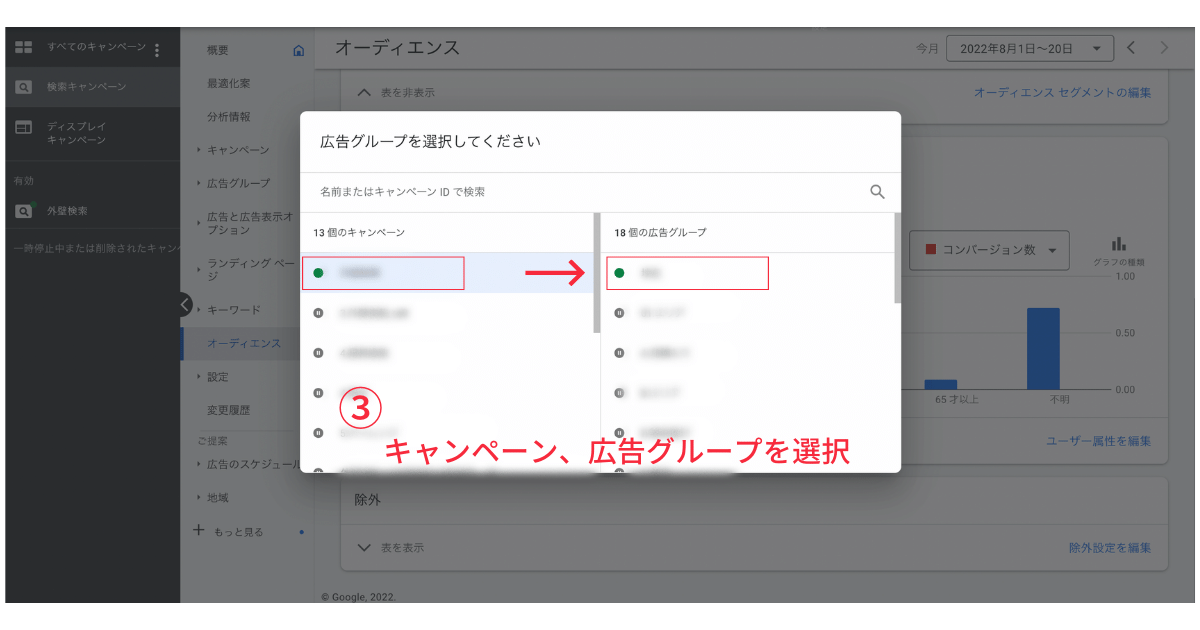Screen dimensions: 1200x630
Task: Click the 除外 section heading
Action: click(x=367, y=499)
